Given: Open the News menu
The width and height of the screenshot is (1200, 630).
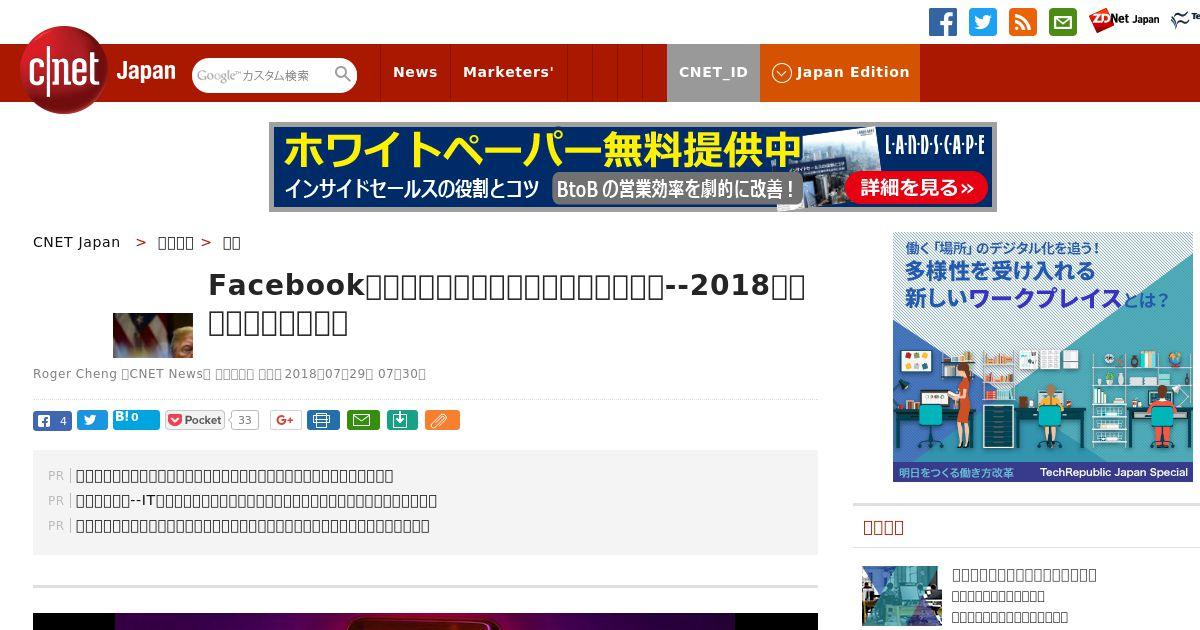Looking at the screenshot, I should (x=415, y=72).
